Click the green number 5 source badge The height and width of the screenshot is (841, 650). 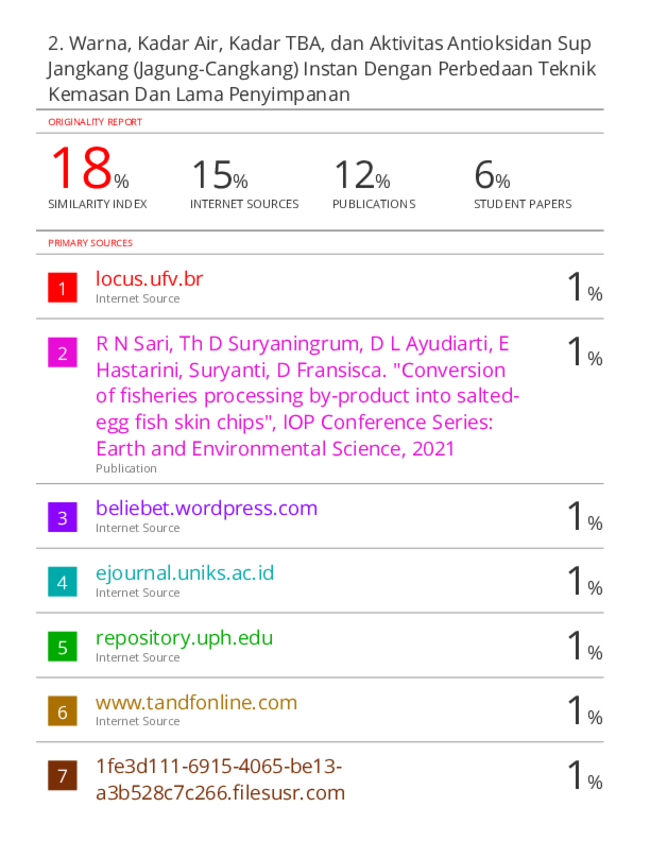[x=62, y=646]
